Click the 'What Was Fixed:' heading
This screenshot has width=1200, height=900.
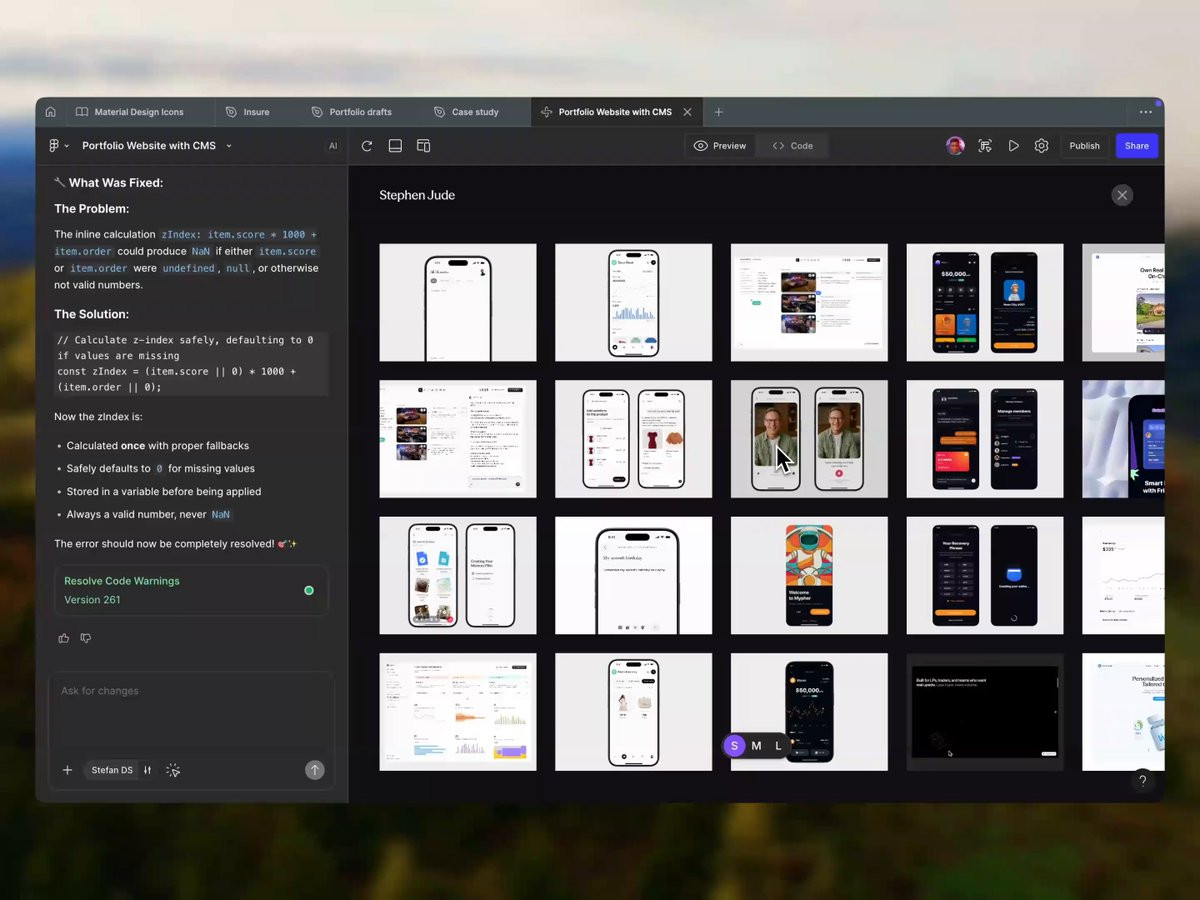pos(116,183)
